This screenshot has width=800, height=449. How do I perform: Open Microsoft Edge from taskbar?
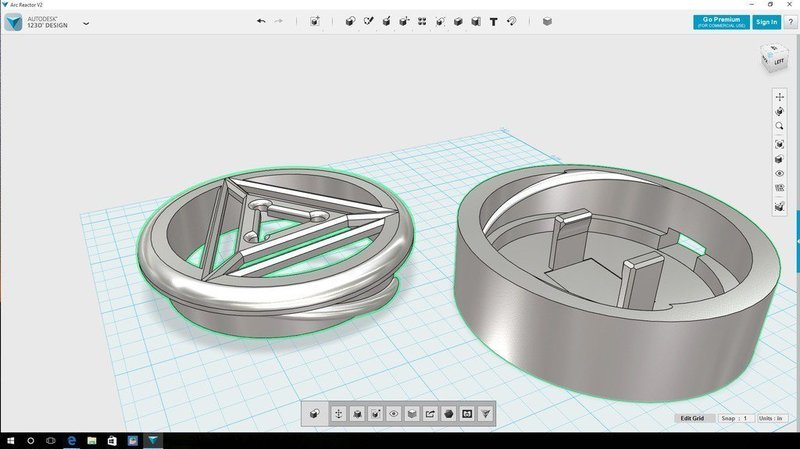click(71, 440)
